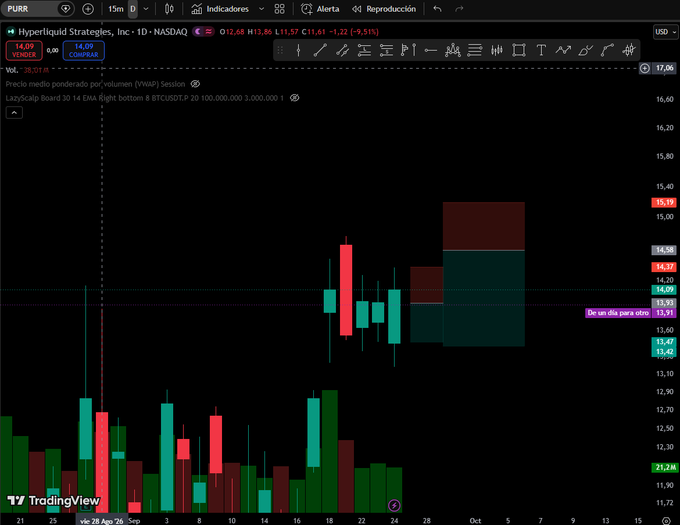
Task: Grab the favorites toolbar drag handle
Action: (280, 50)
